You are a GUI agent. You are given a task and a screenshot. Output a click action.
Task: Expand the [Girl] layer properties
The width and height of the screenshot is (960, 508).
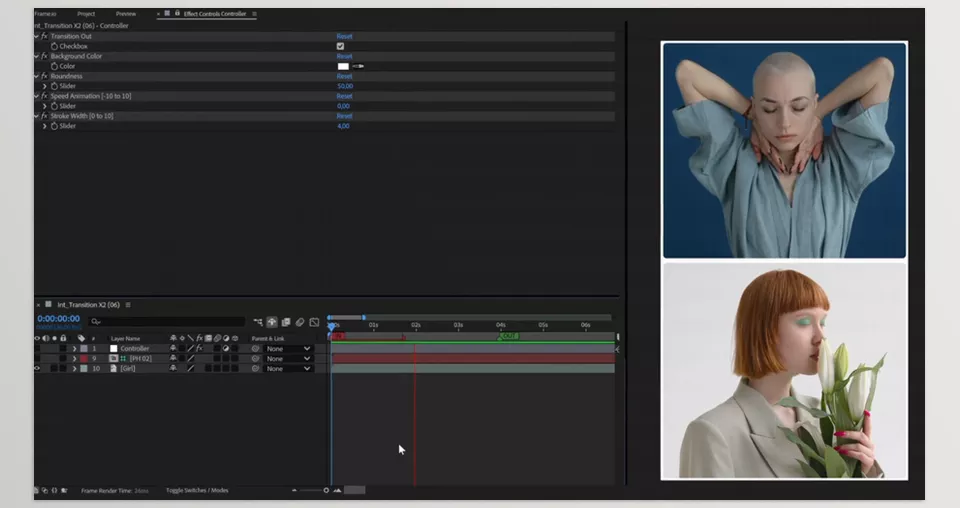[x=75, y=368]
